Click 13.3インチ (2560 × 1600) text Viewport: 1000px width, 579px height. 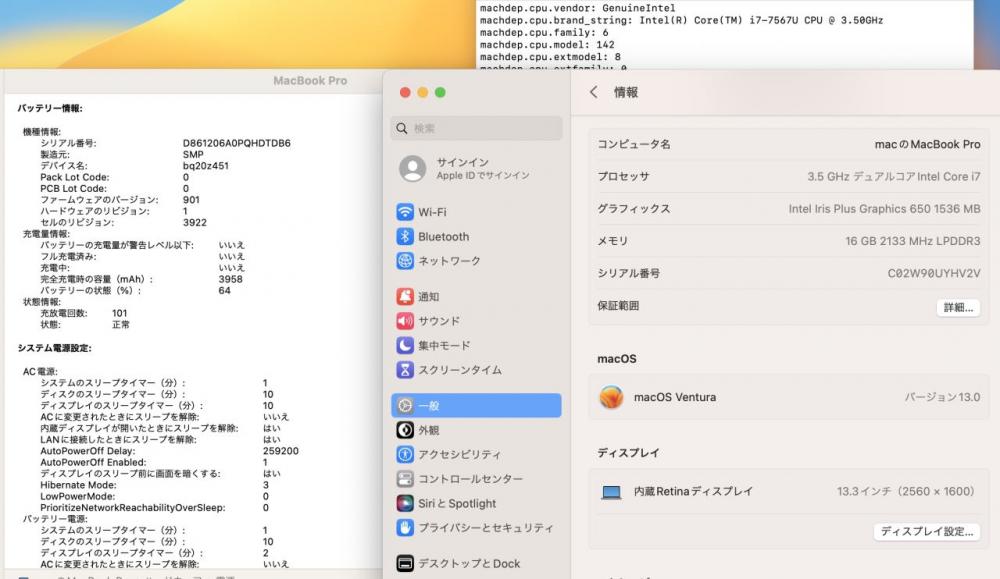pyautogui.click(x=906, y=492)
